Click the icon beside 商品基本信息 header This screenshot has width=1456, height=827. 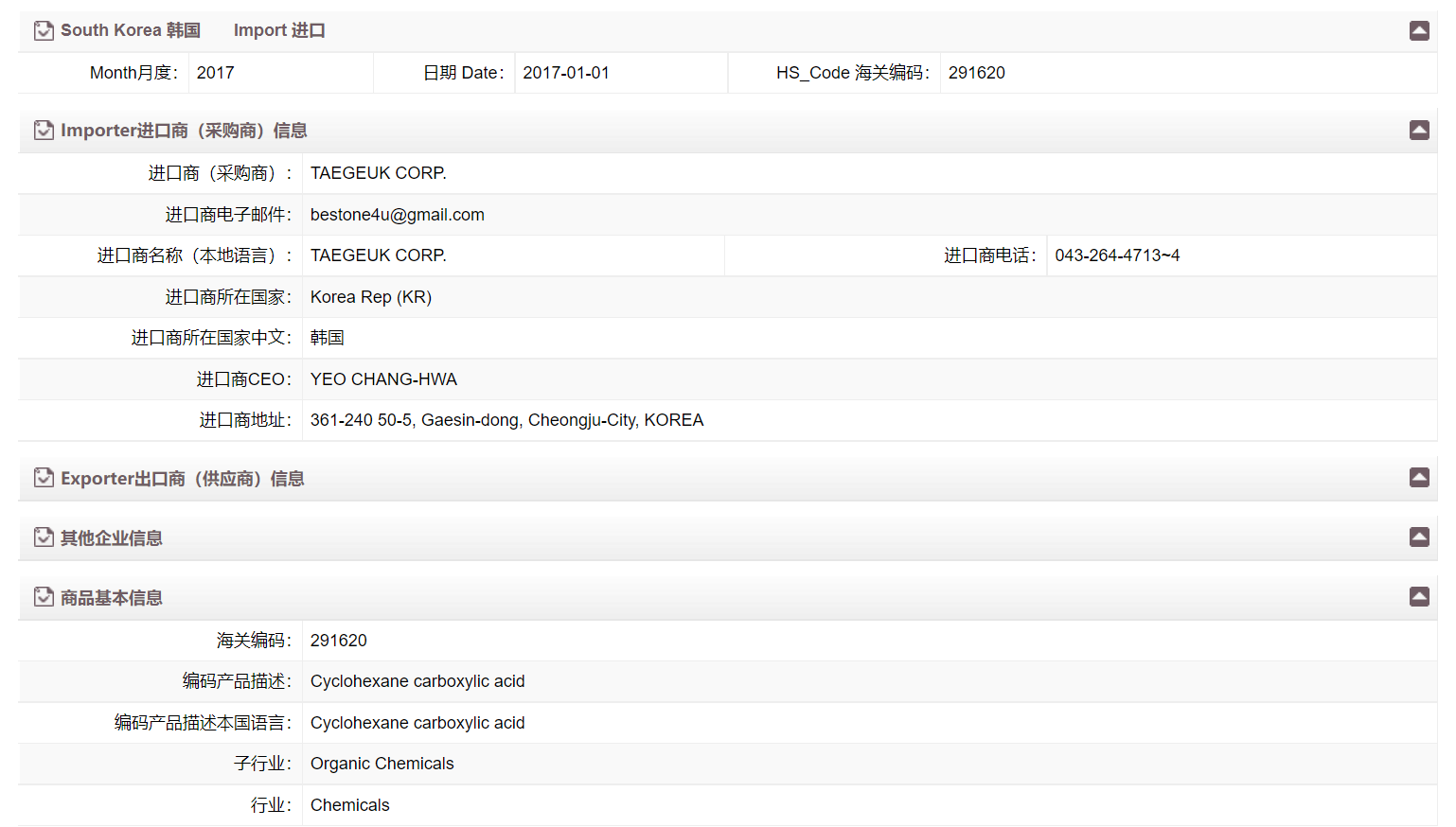pos(44,597)
